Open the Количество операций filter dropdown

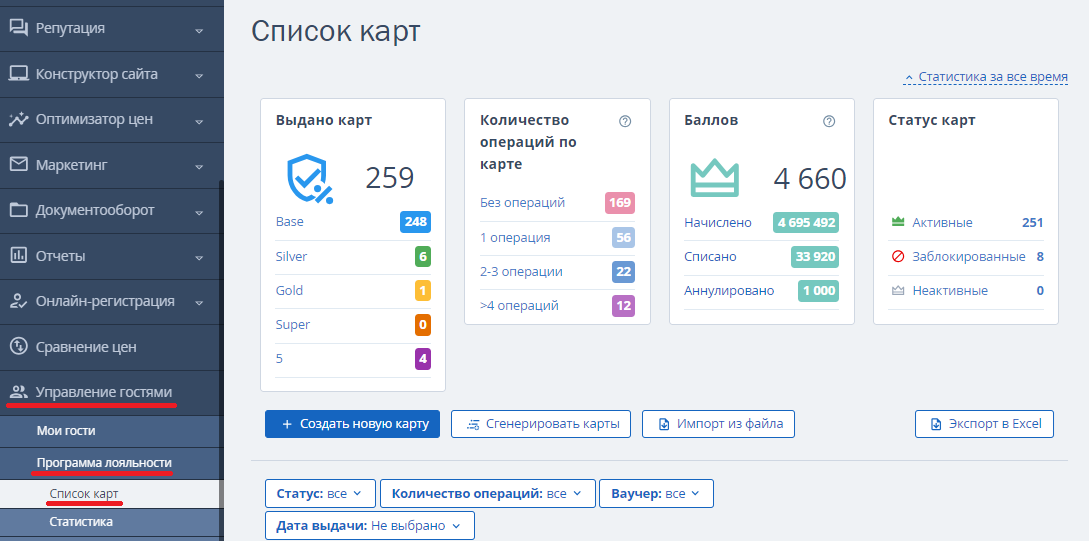tap(488, 493)
